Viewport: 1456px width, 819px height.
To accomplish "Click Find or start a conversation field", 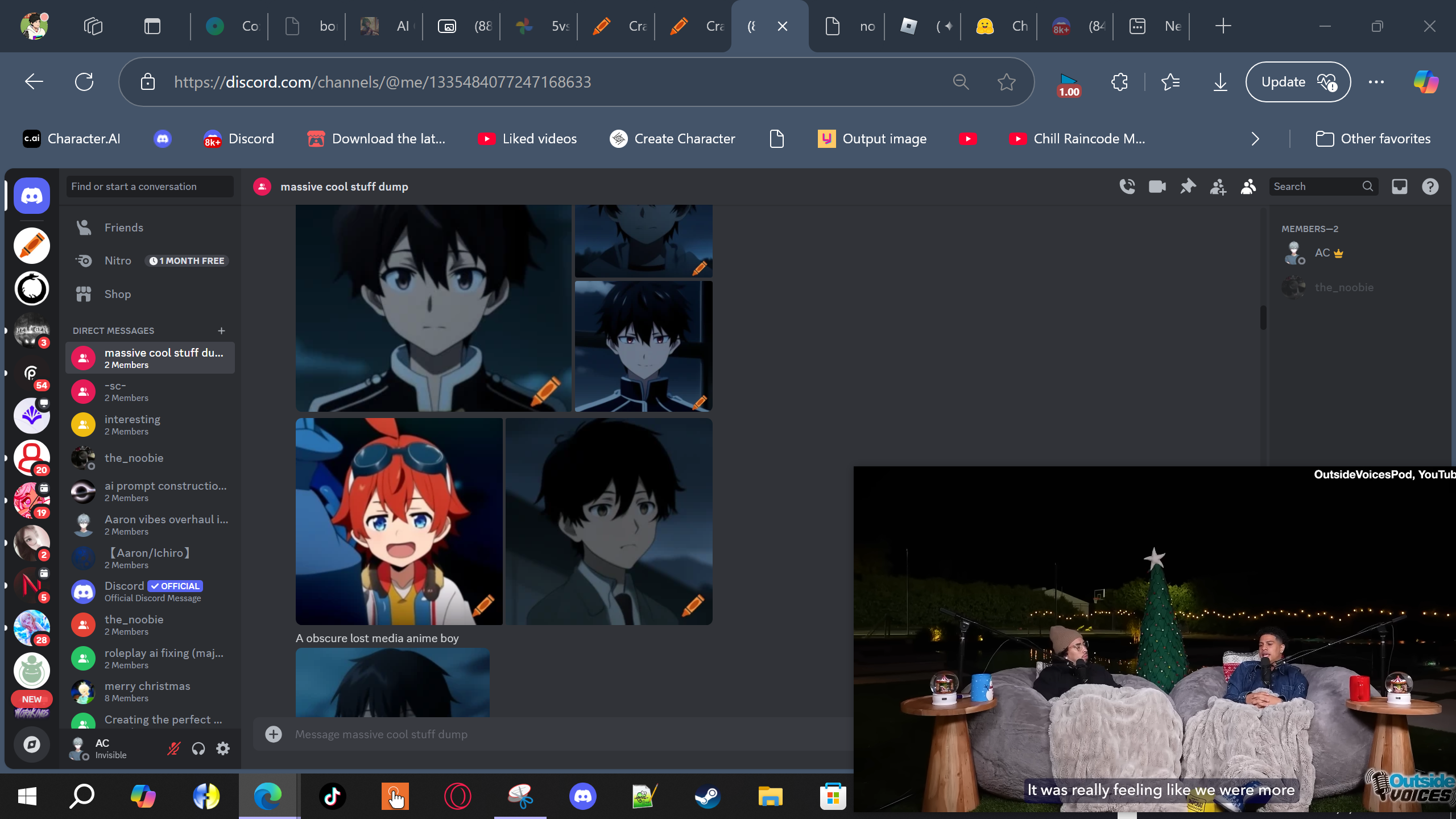I will tap(150, 187).
